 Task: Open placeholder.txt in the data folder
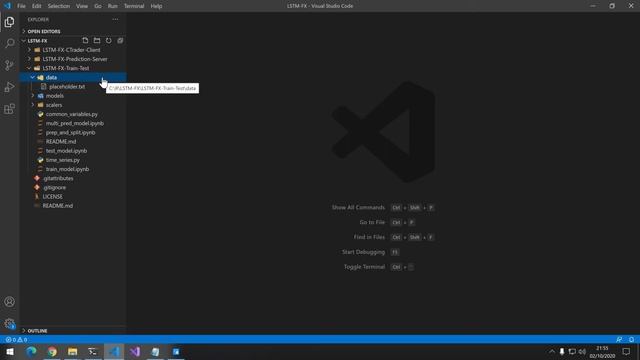[73, 87]
